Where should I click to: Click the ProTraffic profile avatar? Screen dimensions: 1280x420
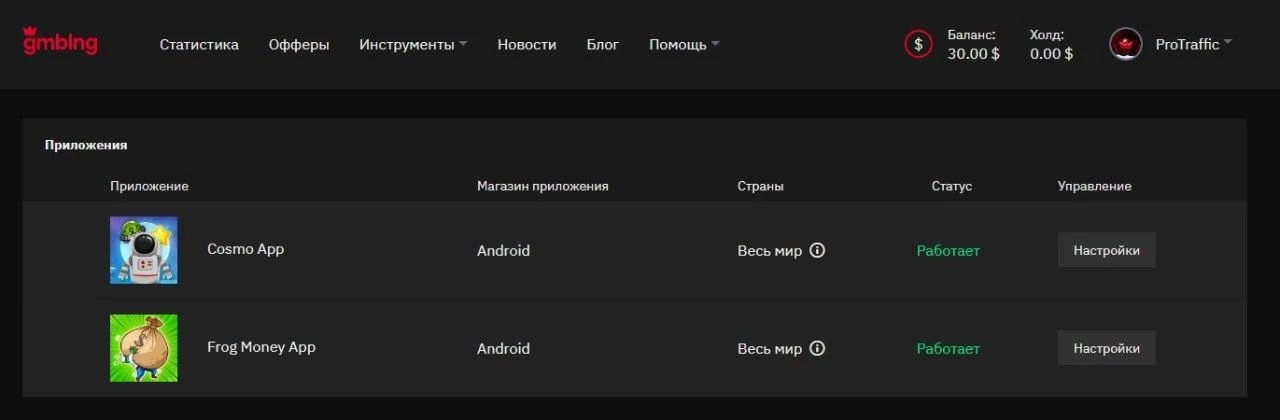(1126, 44)
